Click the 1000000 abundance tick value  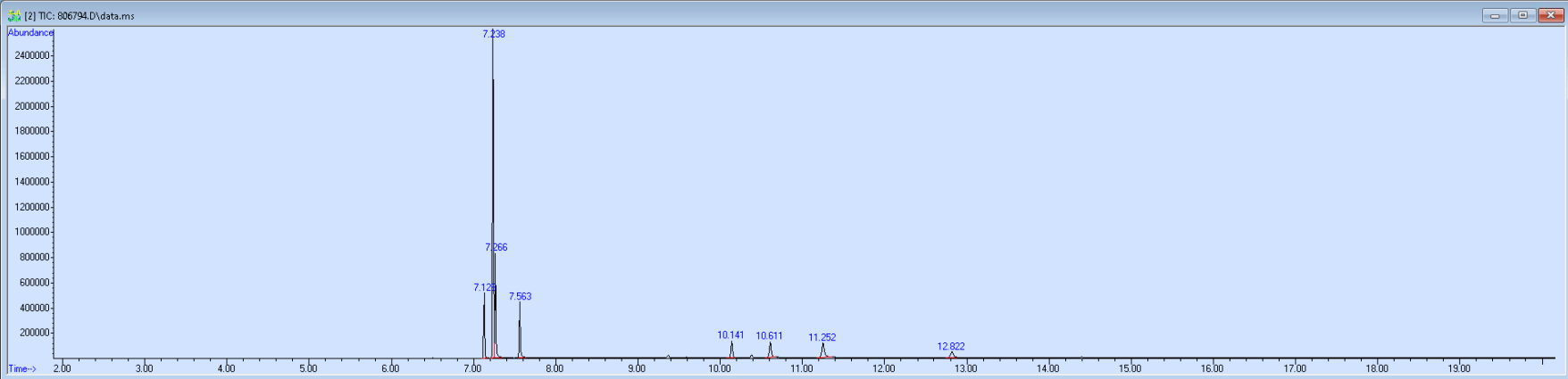pyautogui.click(x=32, y=232)
